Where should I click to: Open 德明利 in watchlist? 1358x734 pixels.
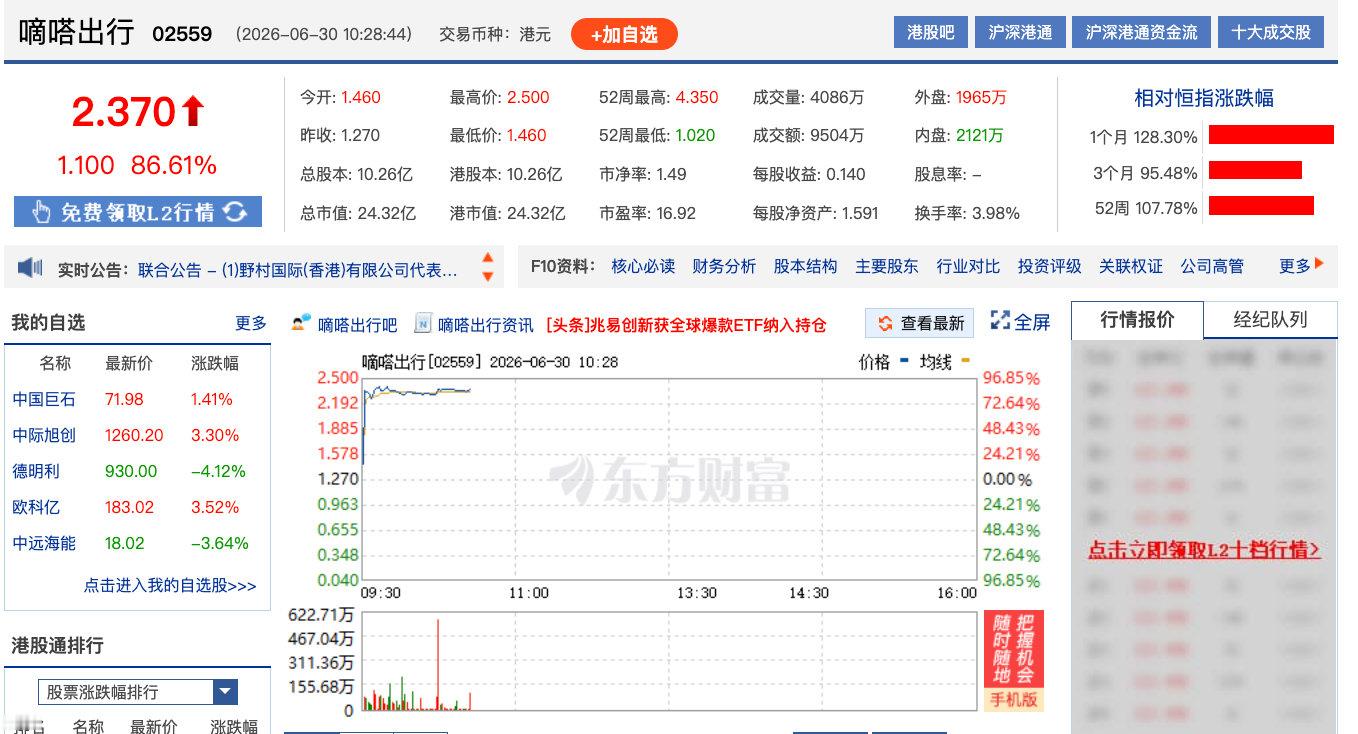(x=36, y=471)
